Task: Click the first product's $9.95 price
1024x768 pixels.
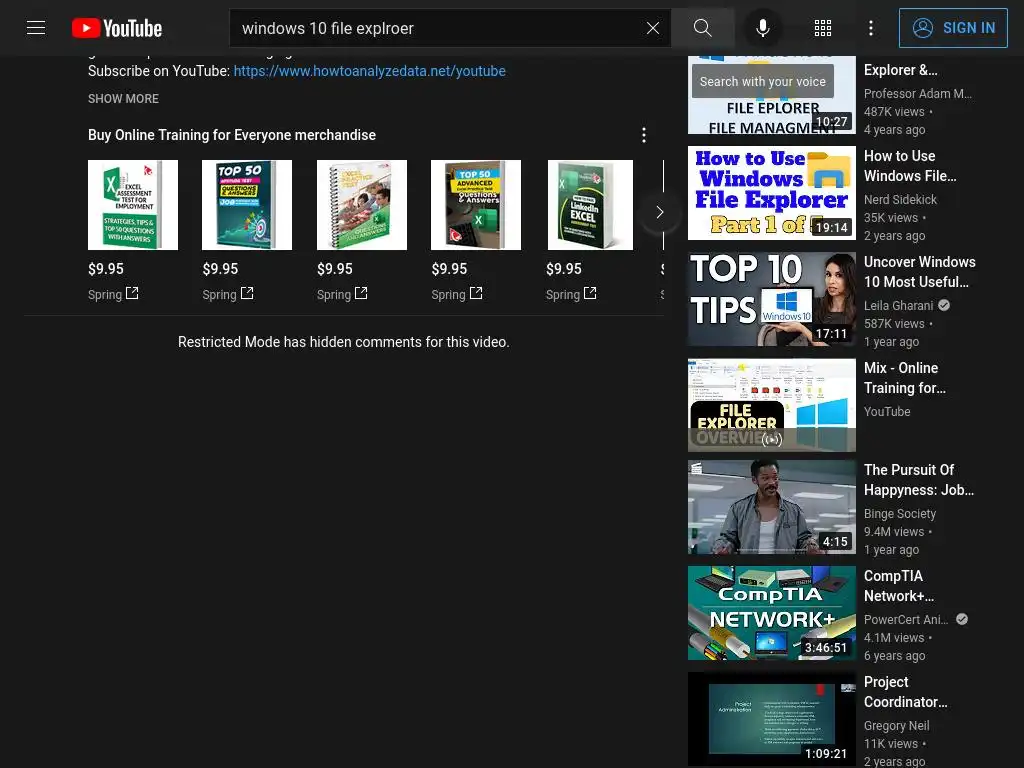Action: [x=106, y=269]
